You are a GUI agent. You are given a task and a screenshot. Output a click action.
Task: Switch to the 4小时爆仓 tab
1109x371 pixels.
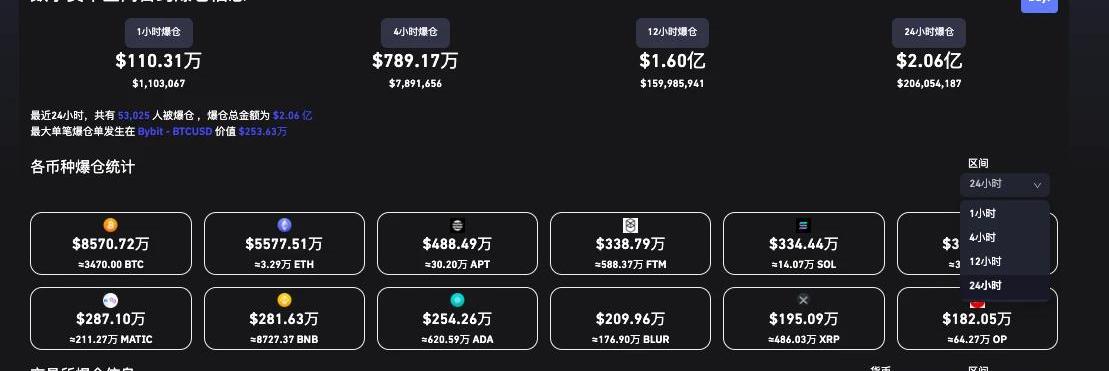(x=416, y=33)
